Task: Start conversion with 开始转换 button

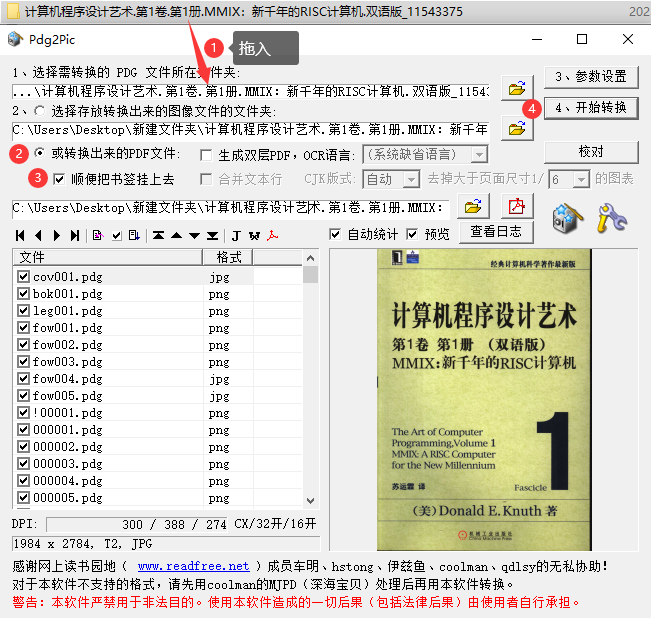Action: (x=591, y=108)
